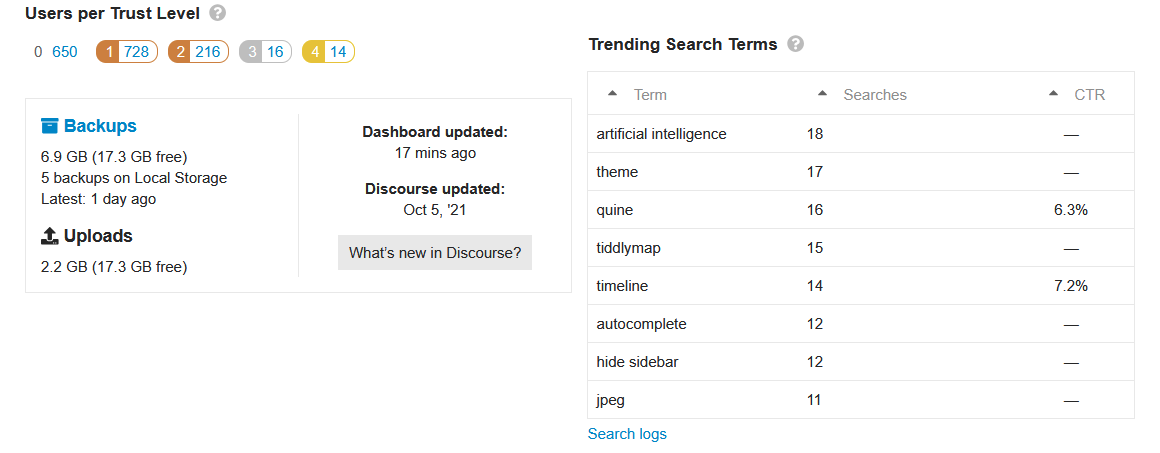The height and width of the screenshot is (453, 1160).
Task: Click the timeline search term row
Action: [860, 286]
